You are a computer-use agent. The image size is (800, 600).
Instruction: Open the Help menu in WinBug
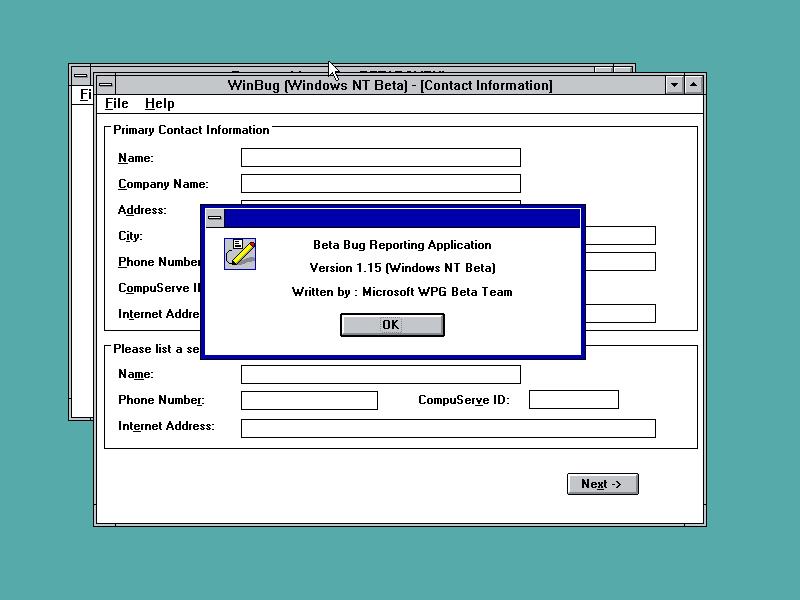pos(159,104)
